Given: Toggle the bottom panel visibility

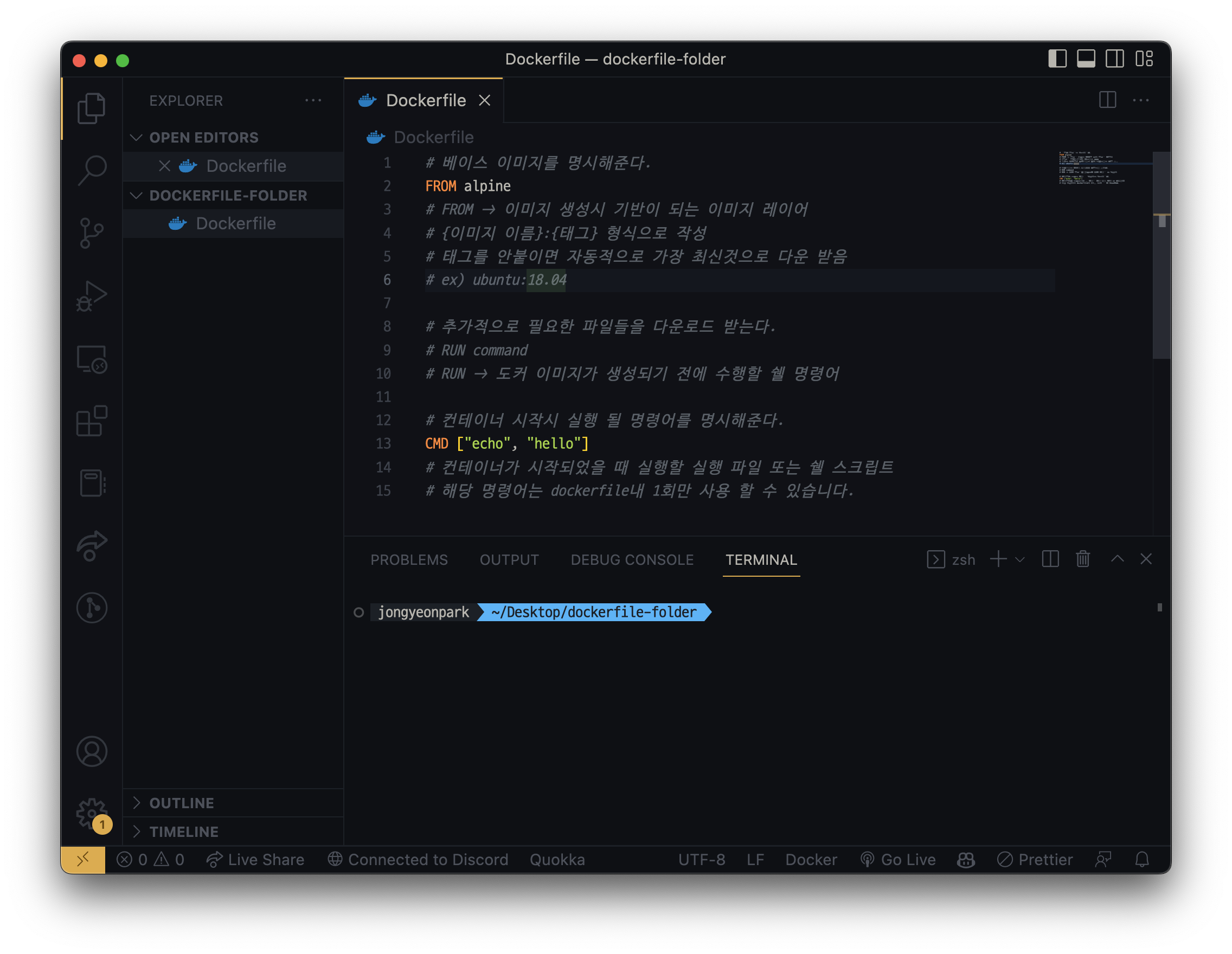Looking at the screenshot, I should [x=1086, y=59].
